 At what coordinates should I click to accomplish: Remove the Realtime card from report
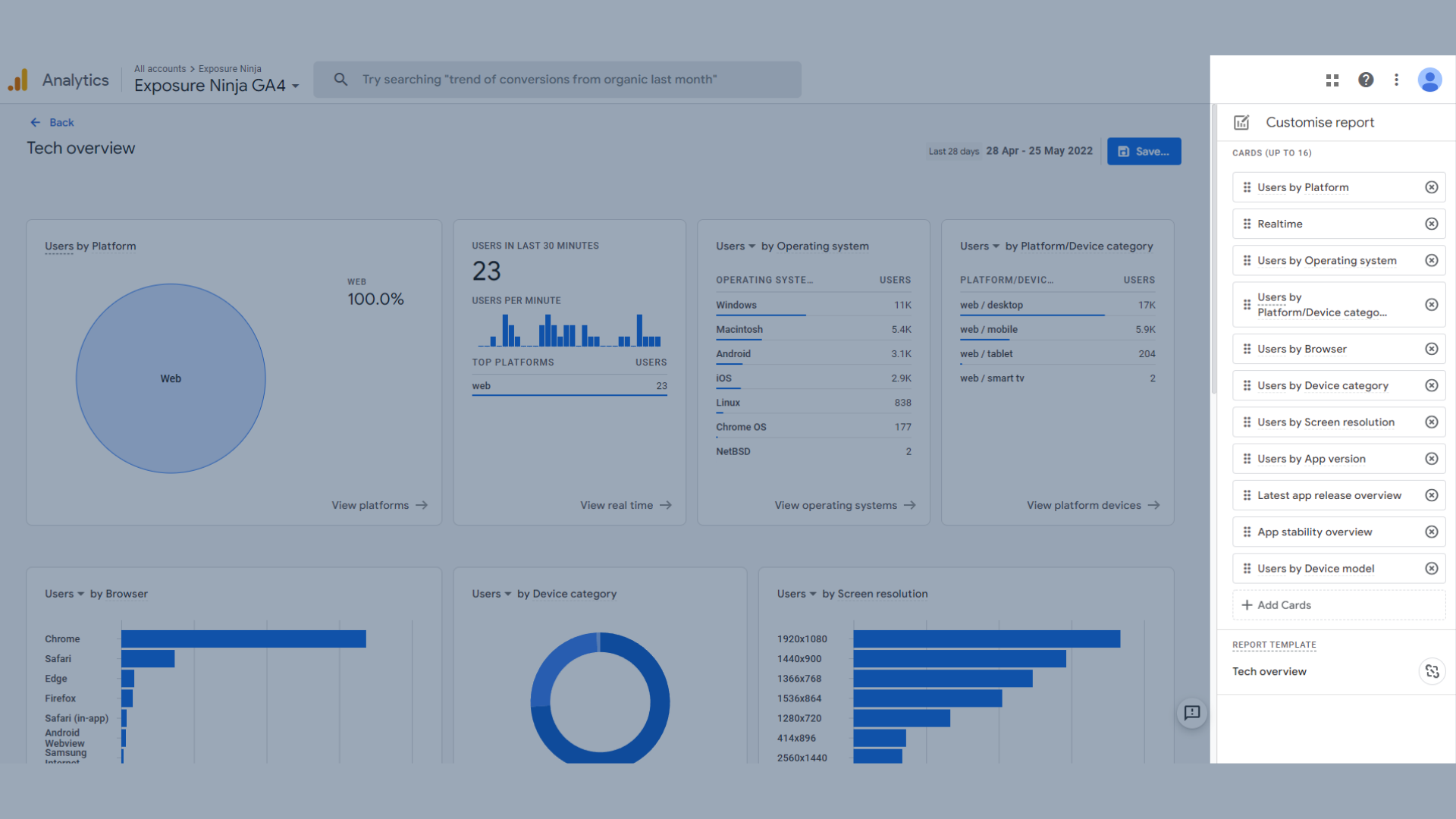click(x=1431, y=224)
